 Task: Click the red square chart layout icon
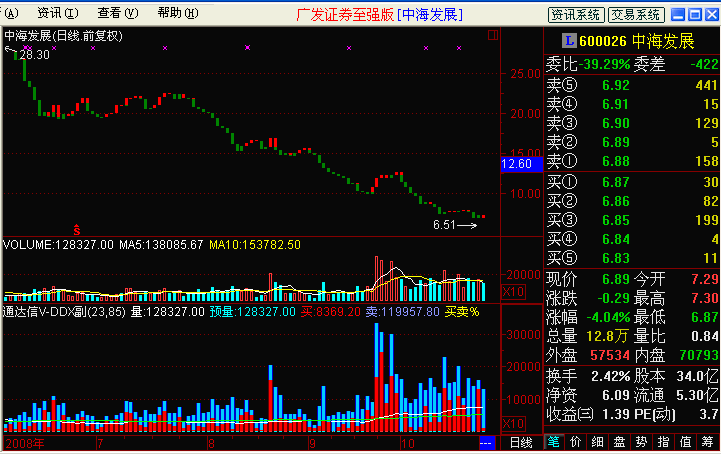point(493,35)
